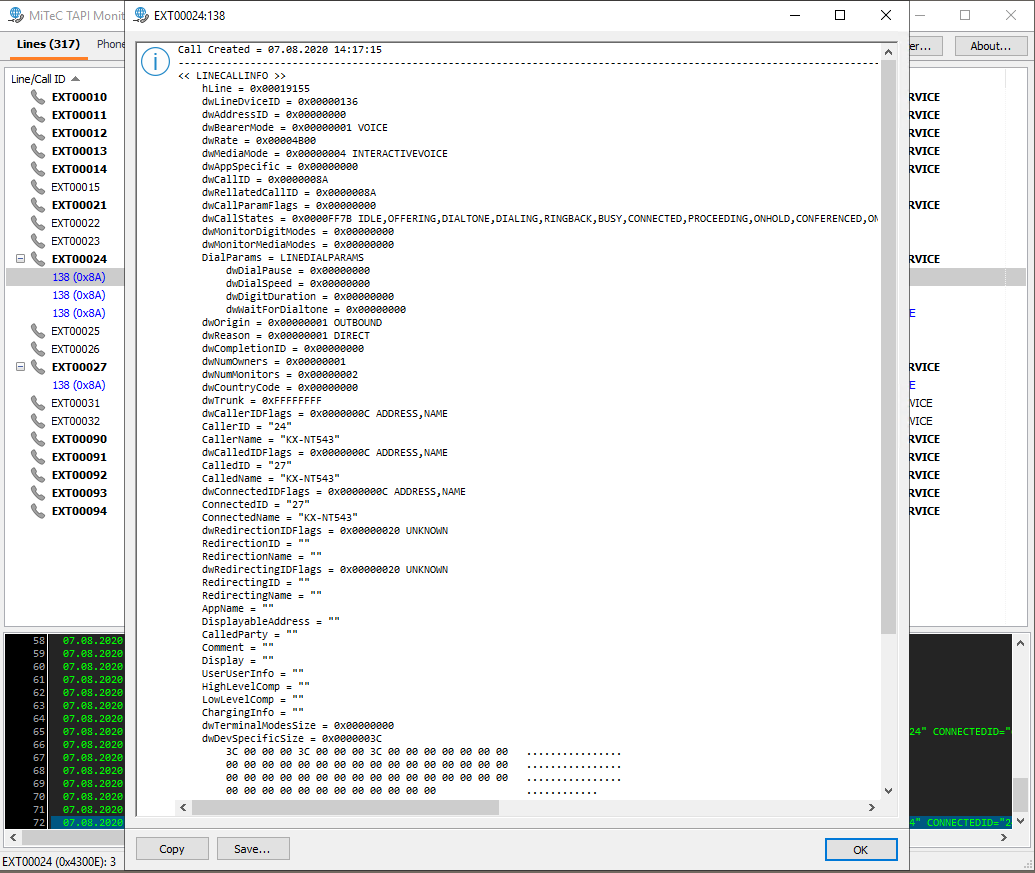Image resolution: width=1035 pixels, height=873 pixels.
Task: Click the phone icon beside EXT00031
Action: coord(38,403)
